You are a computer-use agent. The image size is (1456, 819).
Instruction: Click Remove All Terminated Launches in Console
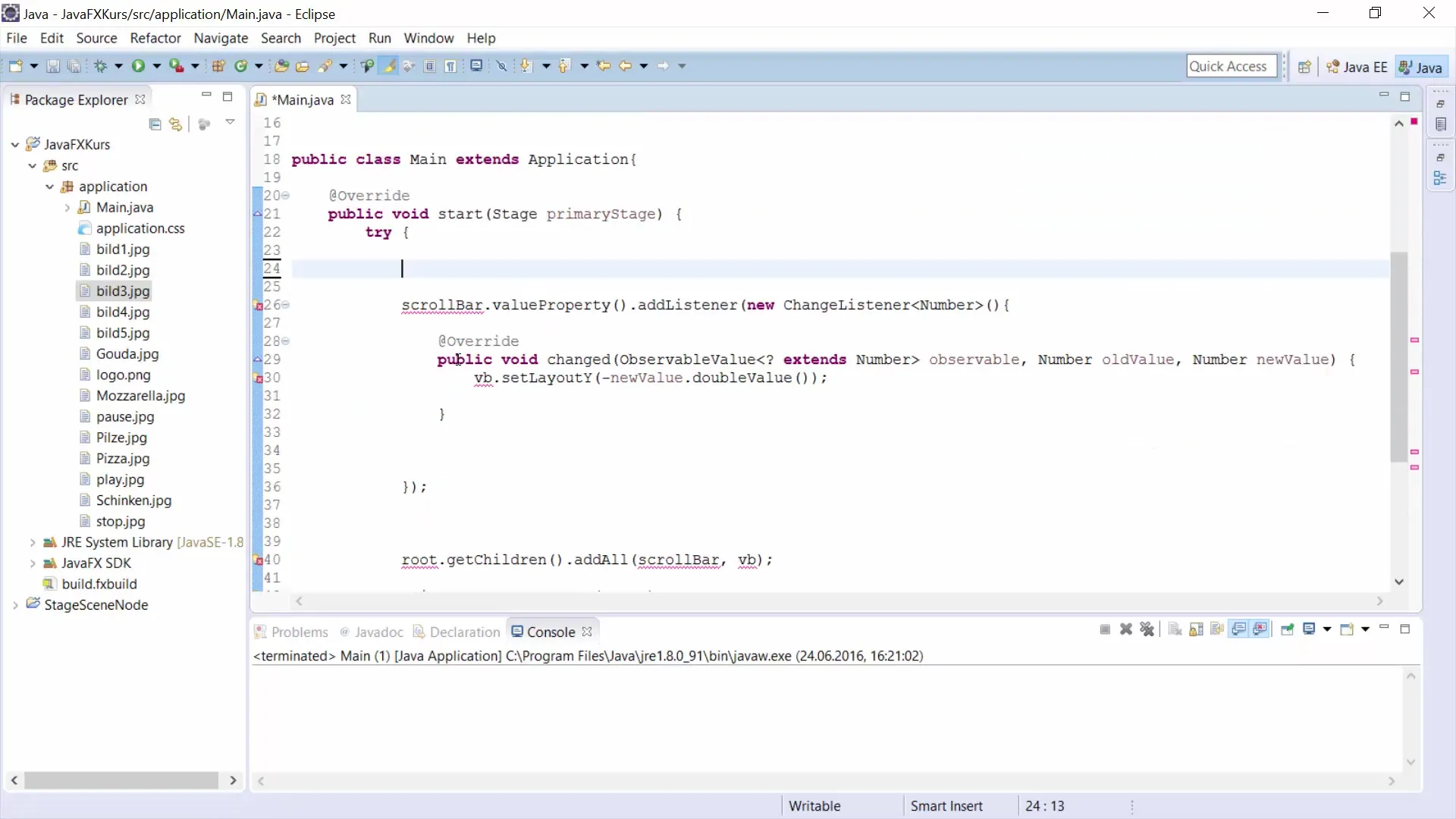coord(1147,629)
